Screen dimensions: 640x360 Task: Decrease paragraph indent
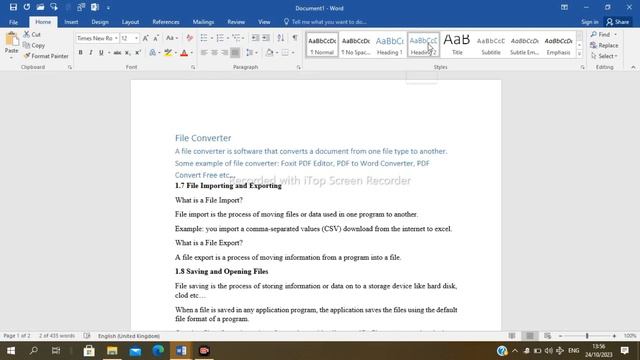(255, 38)
